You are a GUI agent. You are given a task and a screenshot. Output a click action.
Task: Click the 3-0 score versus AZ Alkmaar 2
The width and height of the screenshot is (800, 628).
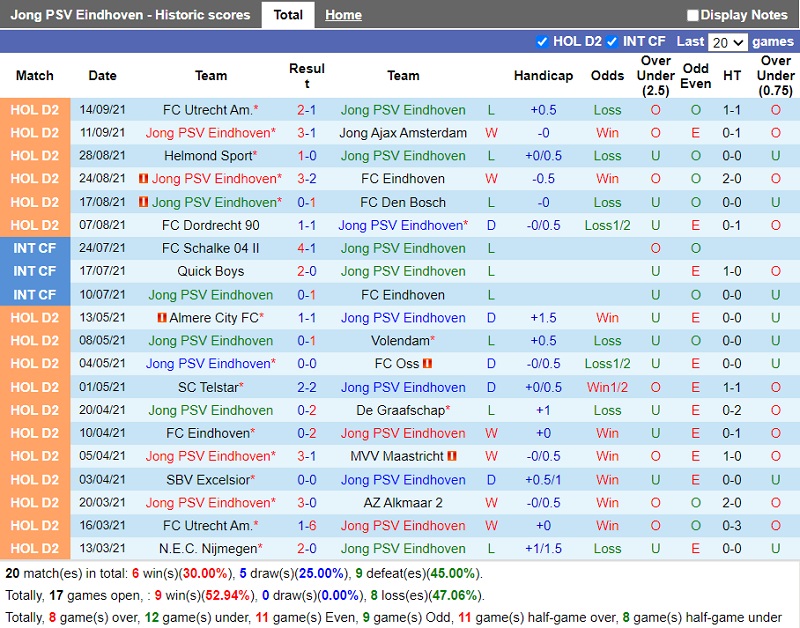click(307, 503)
